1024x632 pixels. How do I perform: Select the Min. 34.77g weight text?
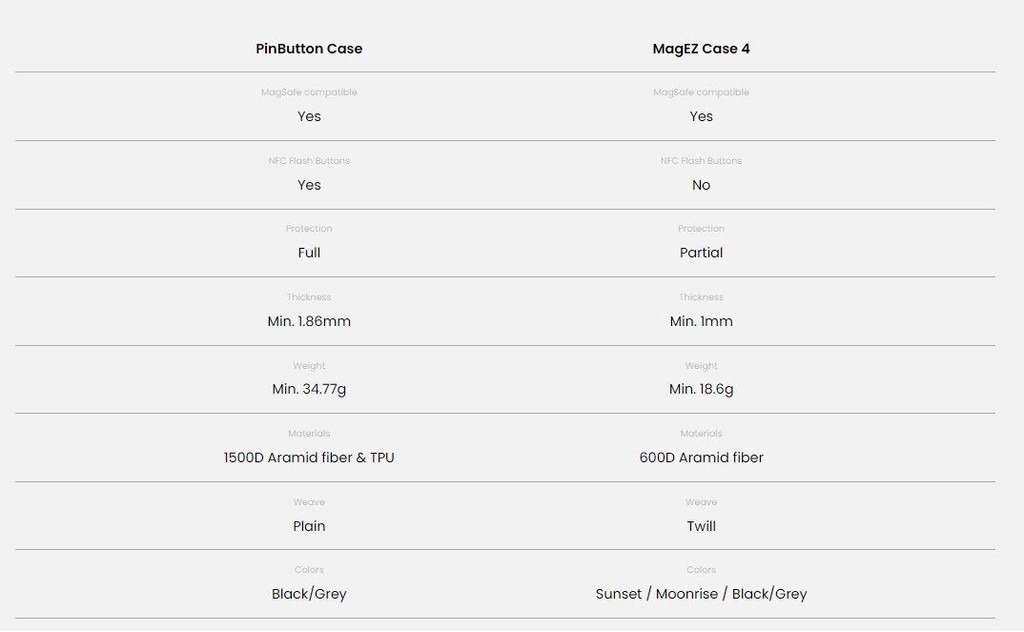pyautogui.click(x=309, y=389)
